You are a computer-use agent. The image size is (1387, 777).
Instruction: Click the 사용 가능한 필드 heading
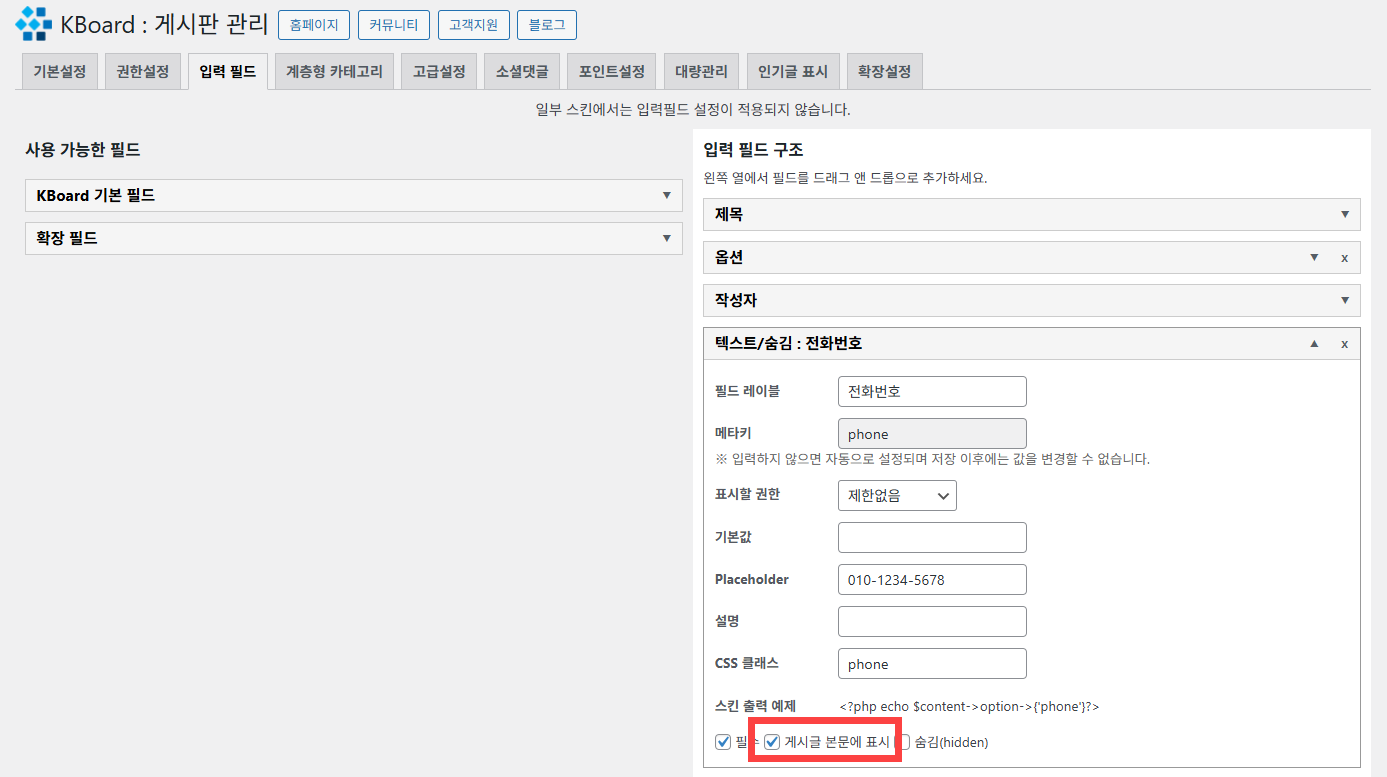click(83, 150)
